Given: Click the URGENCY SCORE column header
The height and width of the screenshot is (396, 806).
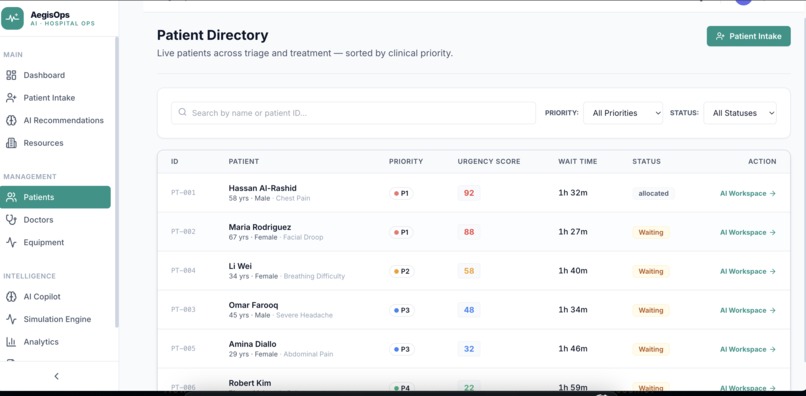Looking at the screenshot, I should [x=489, y=161].
